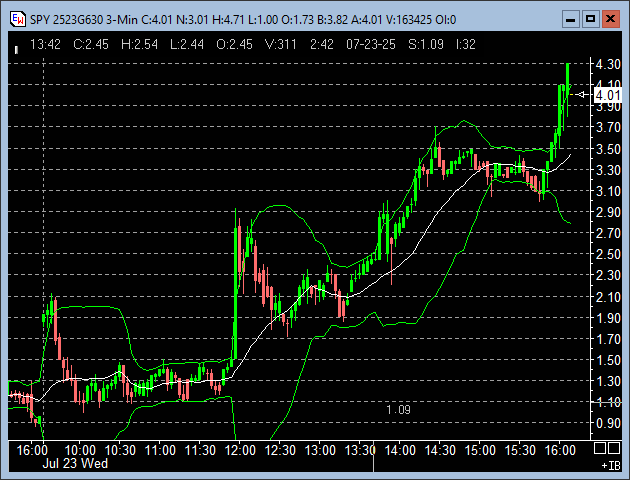Image resolution: width=630 pixels, height=480 pixels.
Task: Click the H:2.54 high value readout
Action: (139, 44)
